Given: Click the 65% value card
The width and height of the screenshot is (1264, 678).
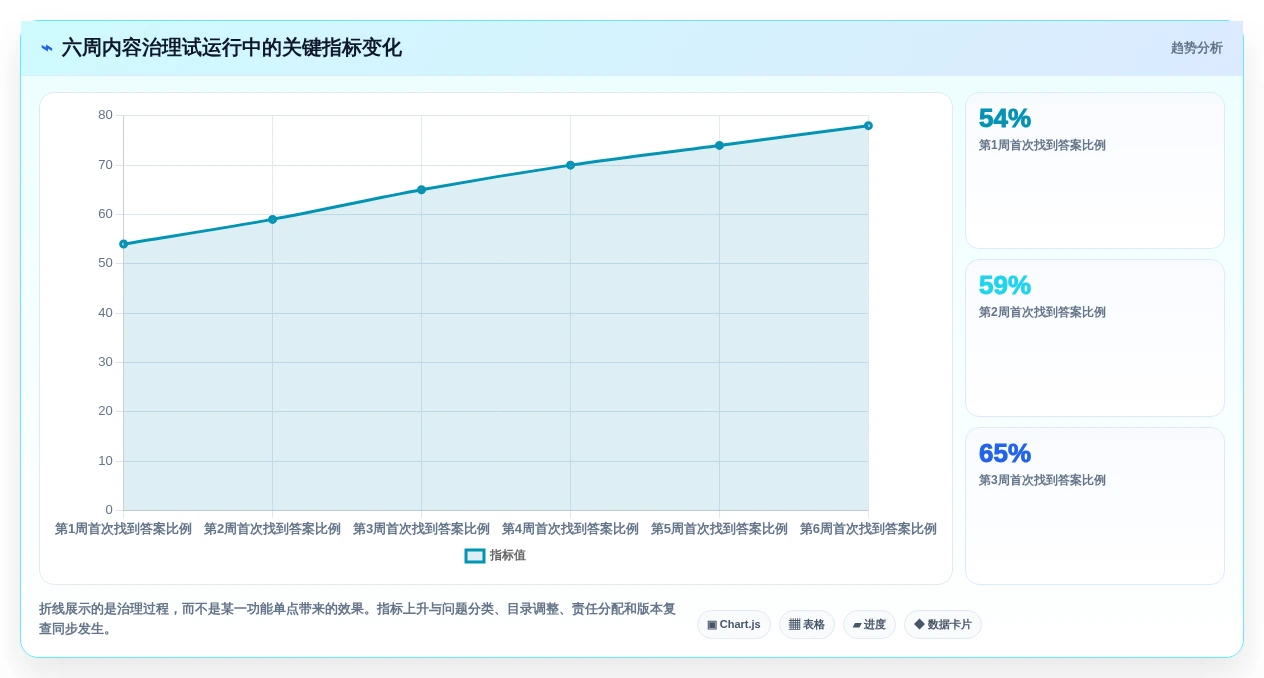Looking at the screenshot, I should [1095, 506].
